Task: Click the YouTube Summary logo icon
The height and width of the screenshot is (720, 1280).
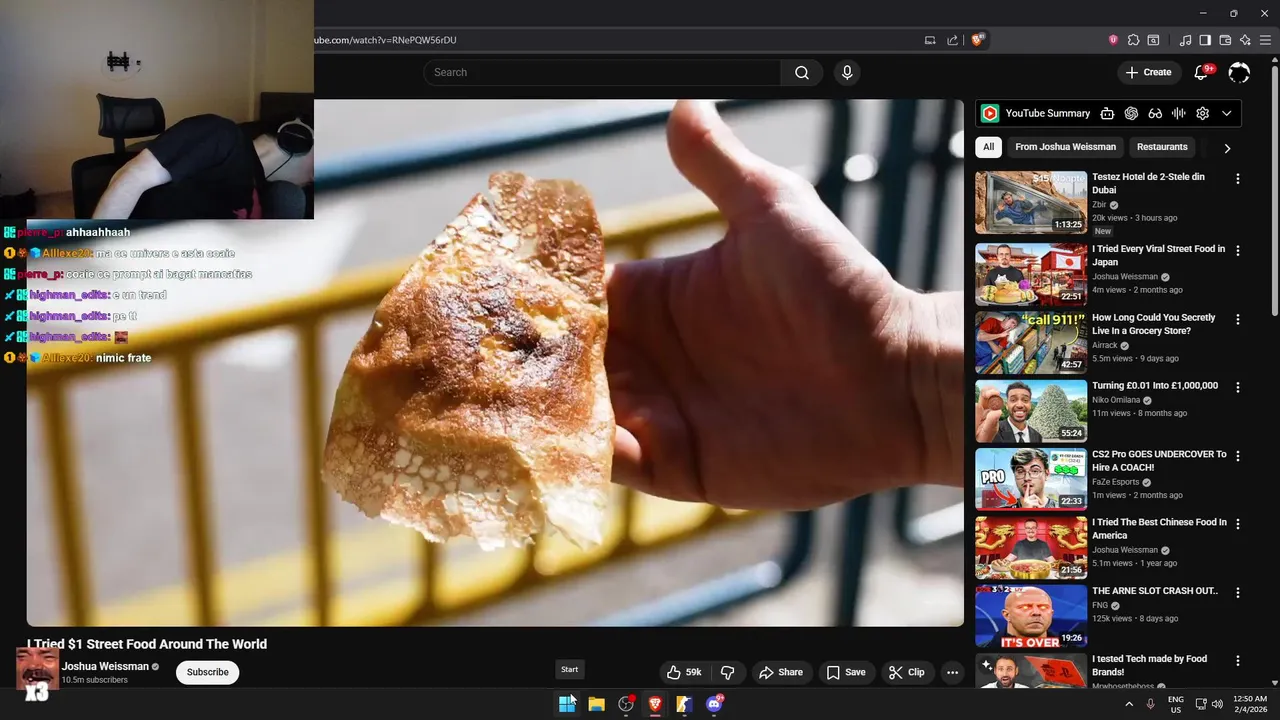Action: pyautogui.click(x=990, y=113)
